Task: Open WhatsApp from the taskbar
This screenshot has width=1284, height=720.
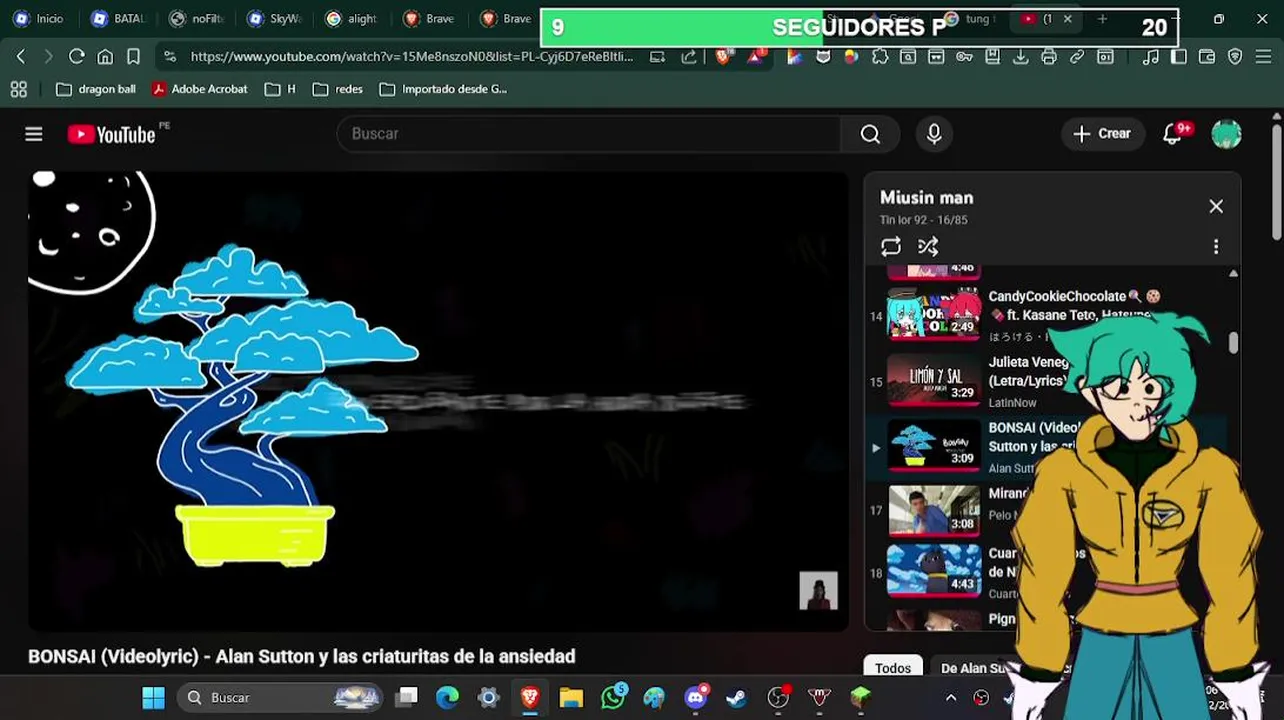Action: point(613,698)
